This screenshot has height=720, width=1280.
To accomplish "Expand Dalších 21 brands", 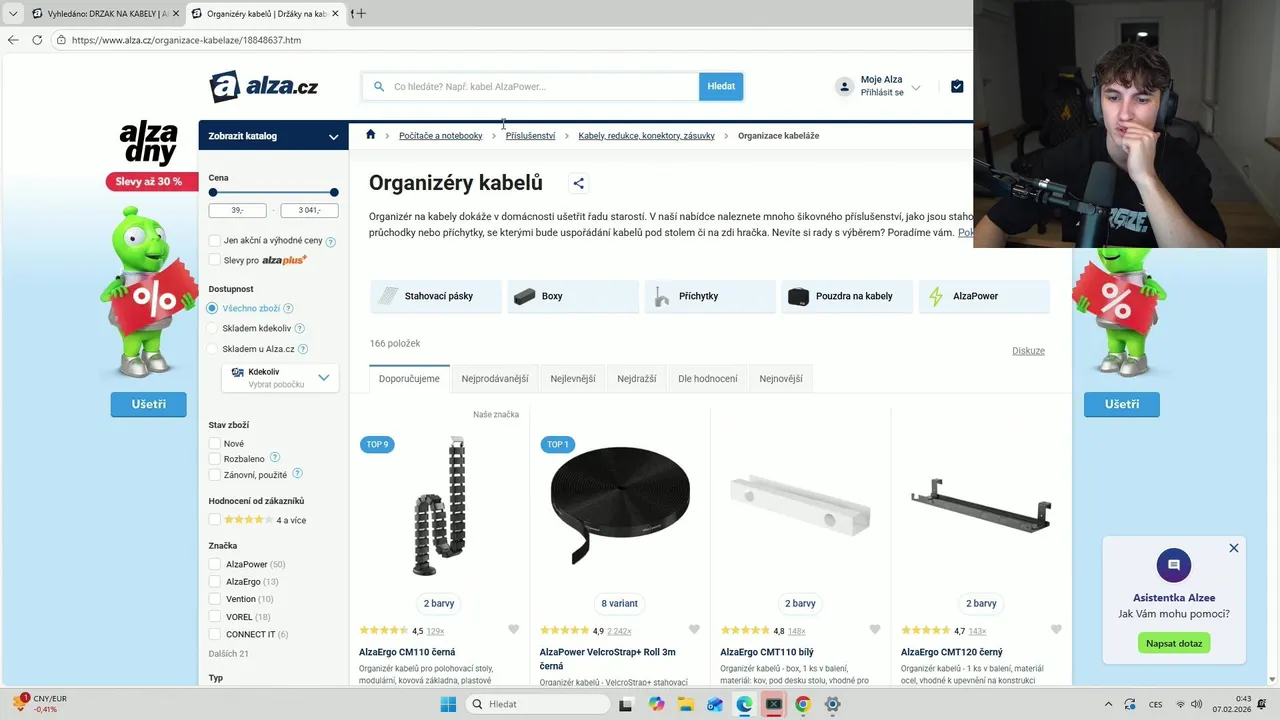I will 229,654.
